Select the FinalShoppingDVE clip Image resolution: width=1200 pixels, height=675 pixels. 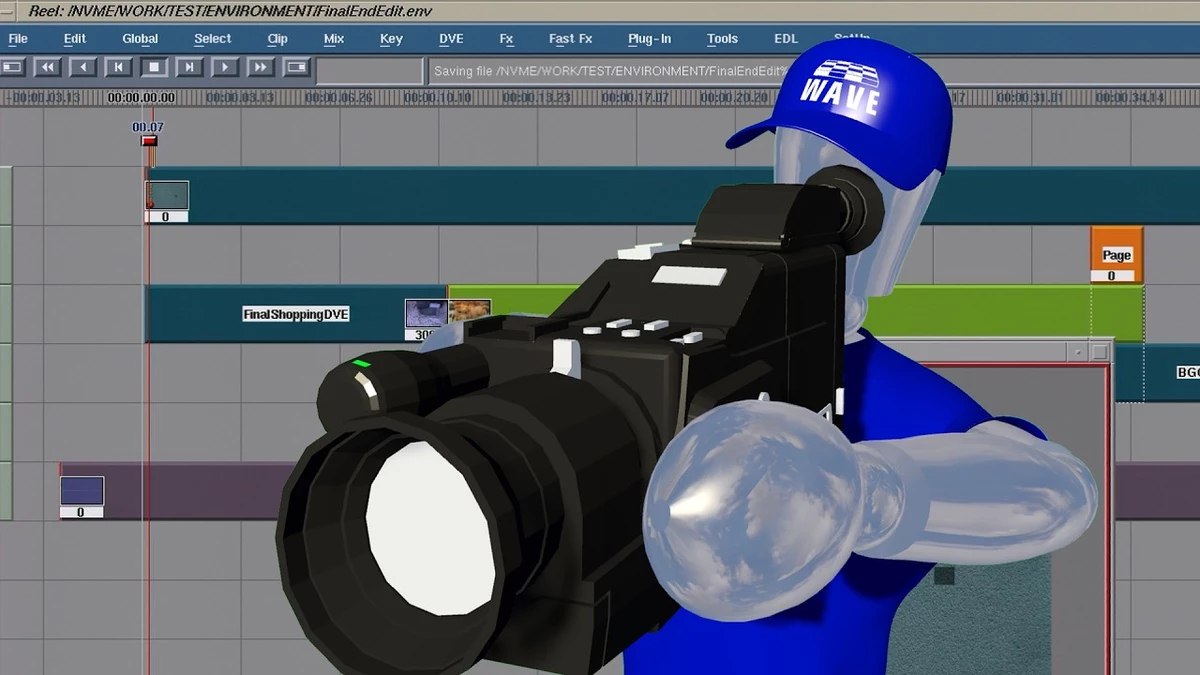[x=296, y=314]
